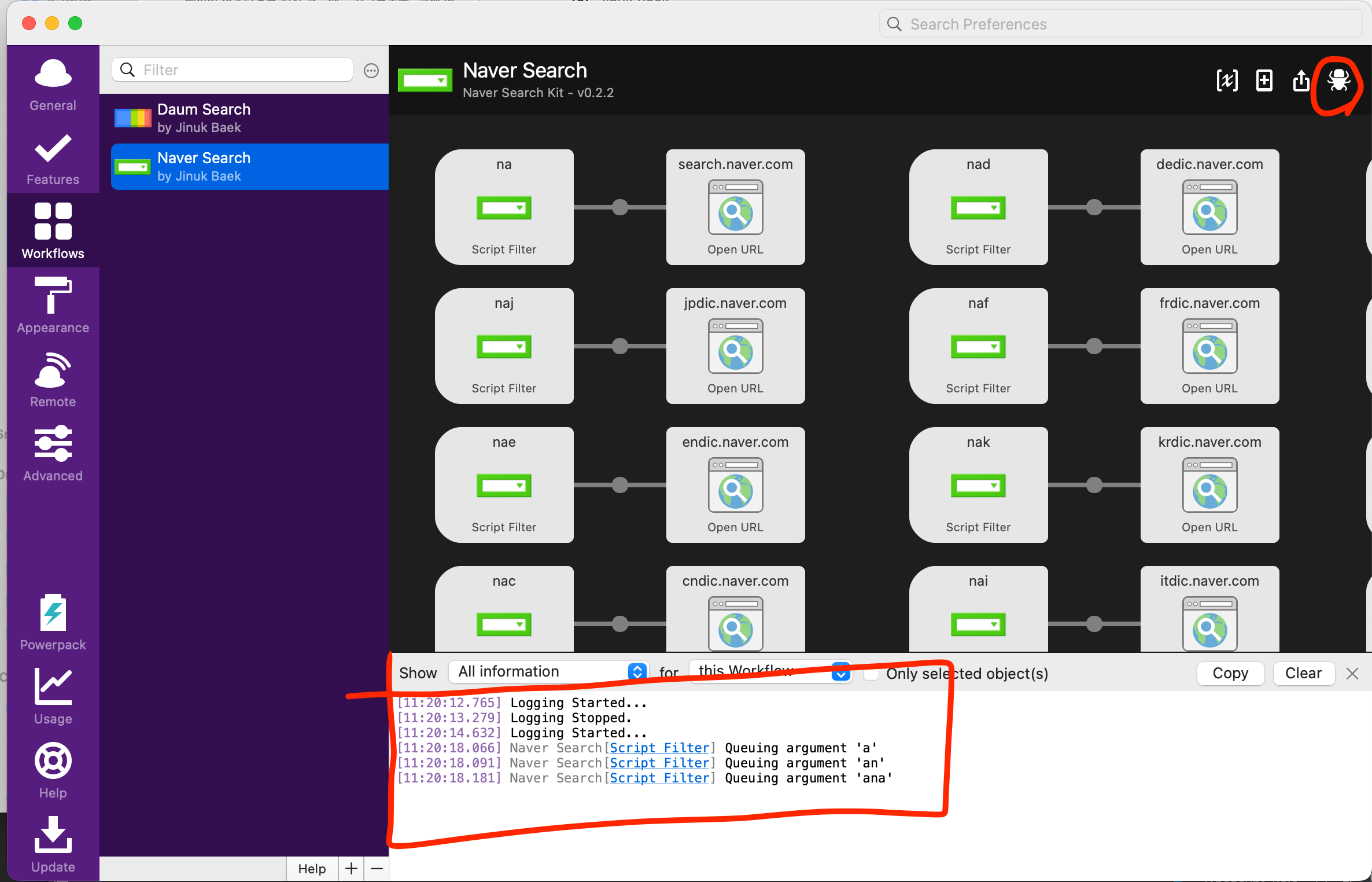Select the 'nac' Script Filter object
The height and width of the screenshot is (882, 1372).
(504, 609)
